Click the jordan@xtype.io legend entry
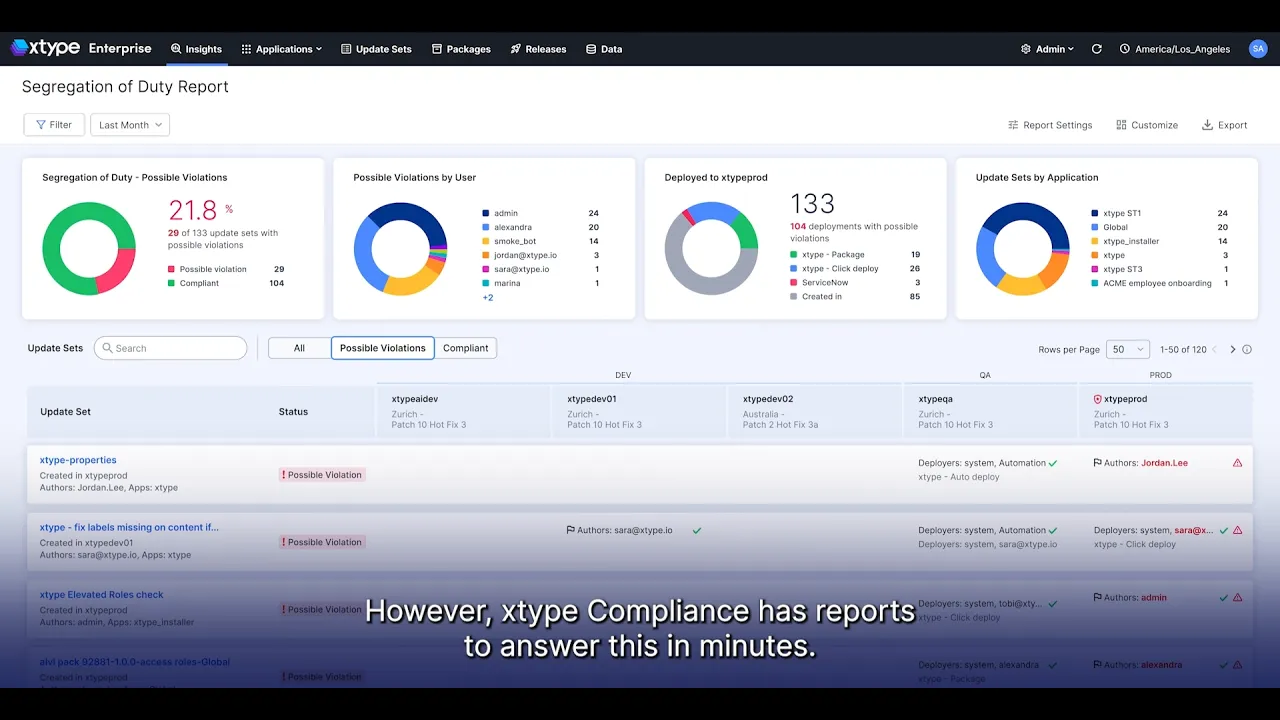The image size is (1280, 720). 540,256
